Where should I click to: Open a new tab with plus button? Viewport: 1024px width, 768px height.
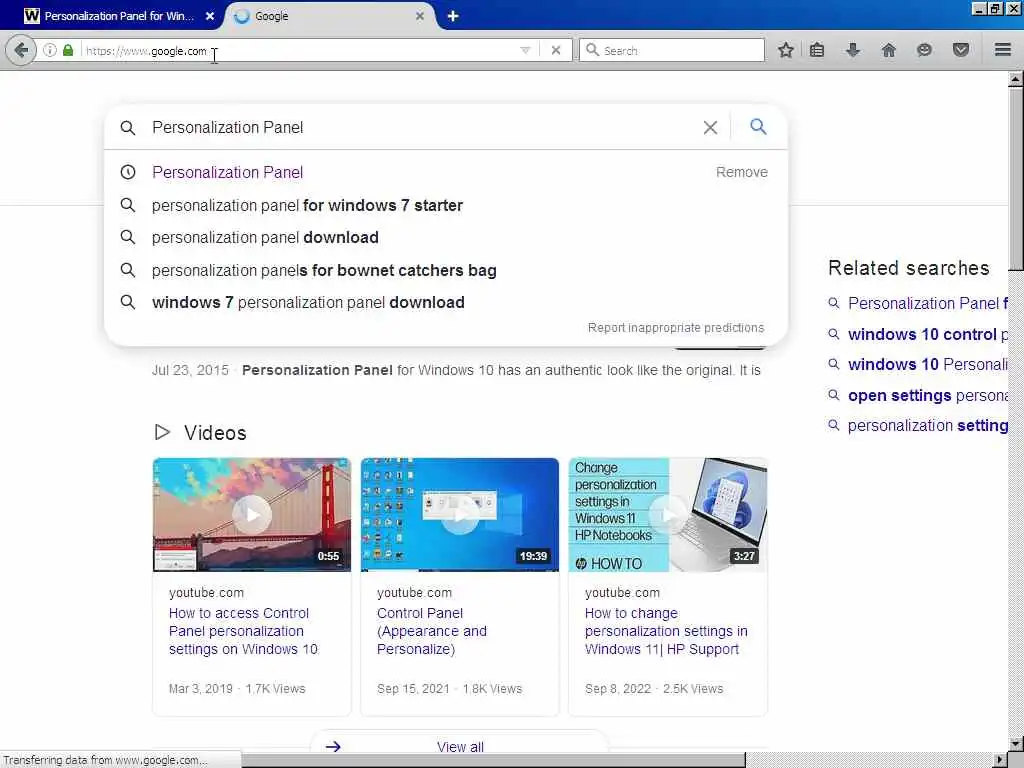pos(453,16)
